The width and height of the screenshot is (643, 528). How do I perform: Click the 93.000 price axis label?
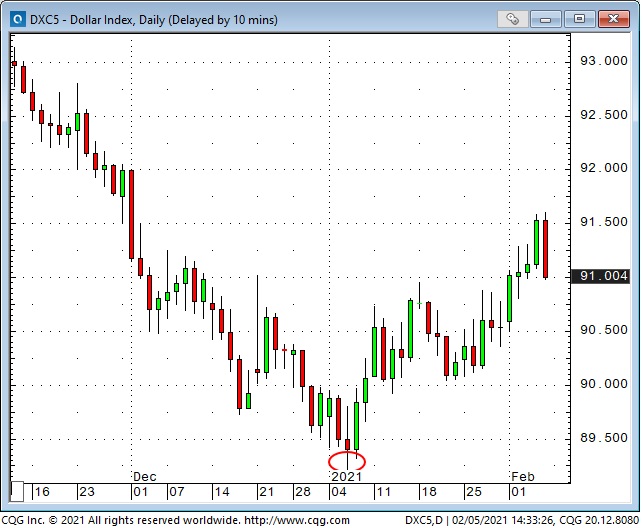tap(604, 61)
